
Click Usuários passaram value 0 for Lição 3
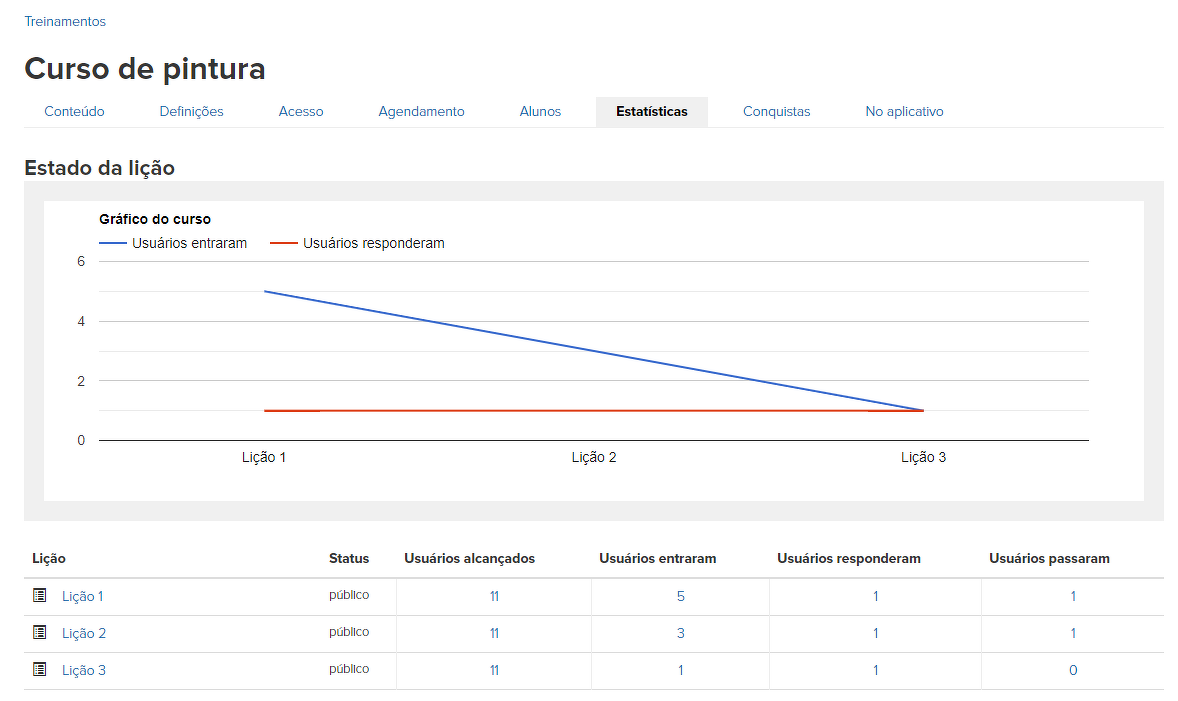point(1073,670)
